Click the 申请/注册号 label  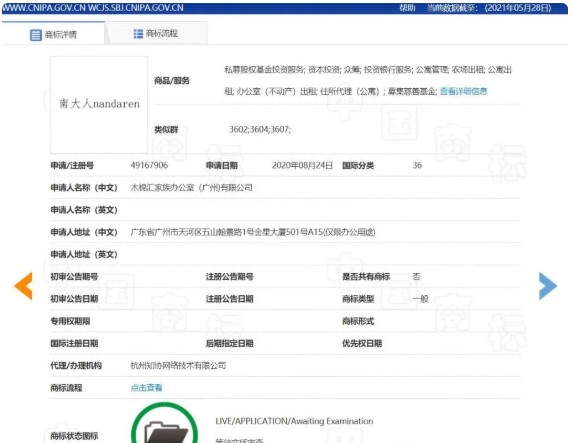(72, 165)
